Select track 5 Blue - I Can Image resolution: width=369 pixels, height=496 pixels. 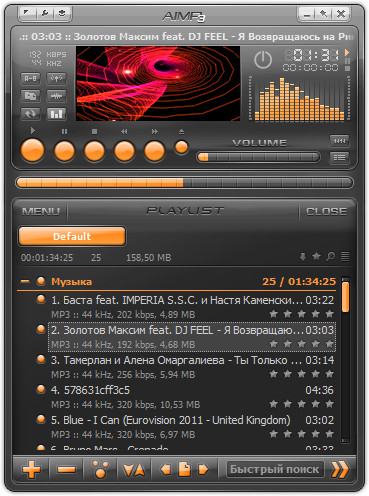(192, 427)
